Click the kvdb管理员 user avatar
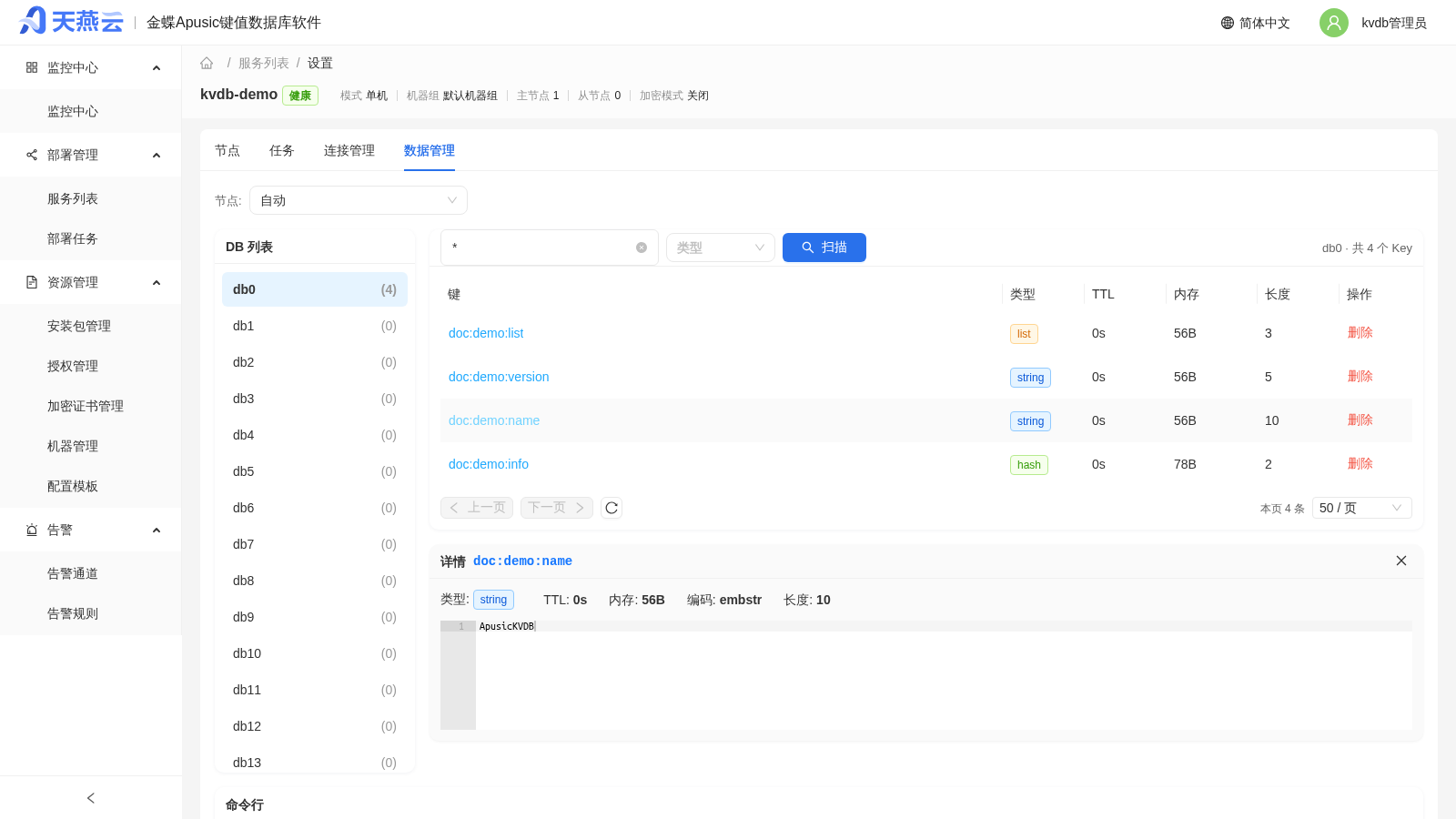This screenshot has height=819, width=1456. pos(1334,23)
